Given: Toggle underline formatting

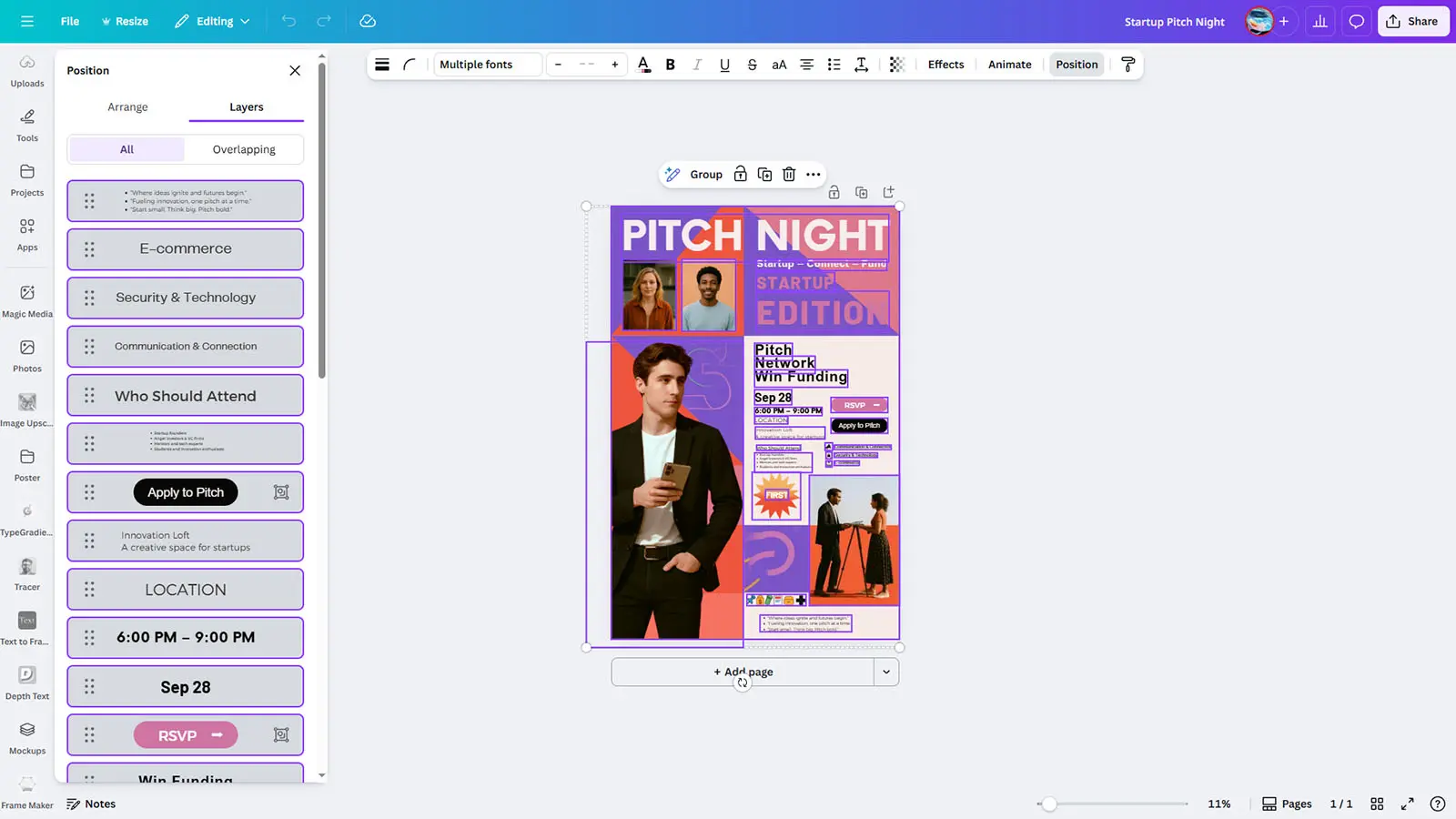Looking at the screenshot, I should pyautogui.click(x=724, y=65).
